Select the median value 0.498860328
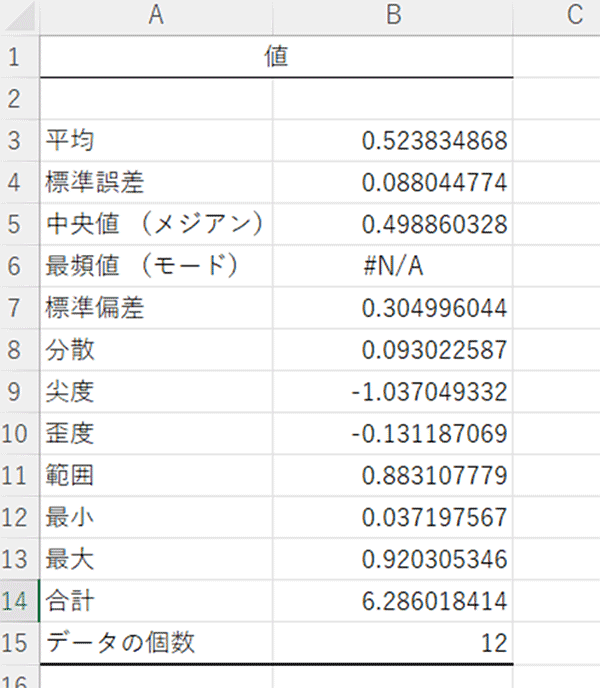Screen dimensions: 600x688 pos(392,224)
